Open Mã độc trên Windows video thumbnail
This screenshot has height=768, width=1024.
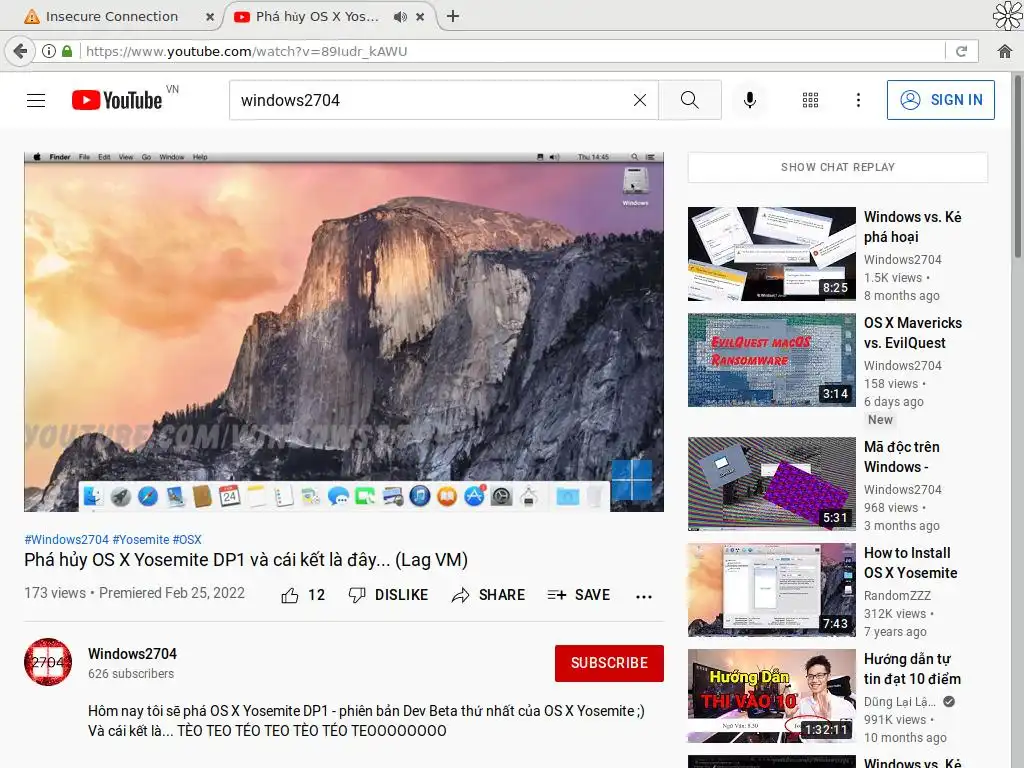click(771, 484)
